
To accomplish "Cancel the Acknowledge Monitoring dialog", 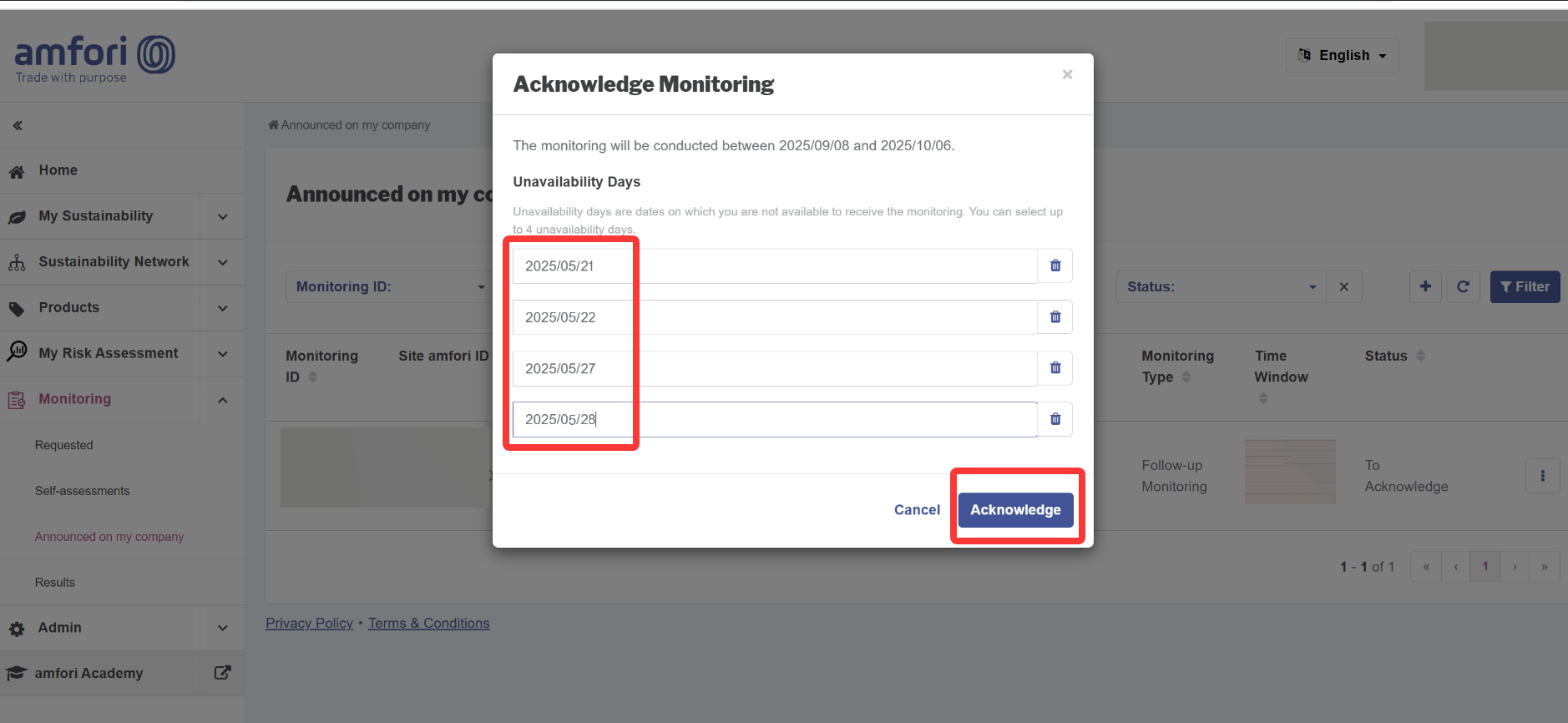I will (x=917, y=510).
